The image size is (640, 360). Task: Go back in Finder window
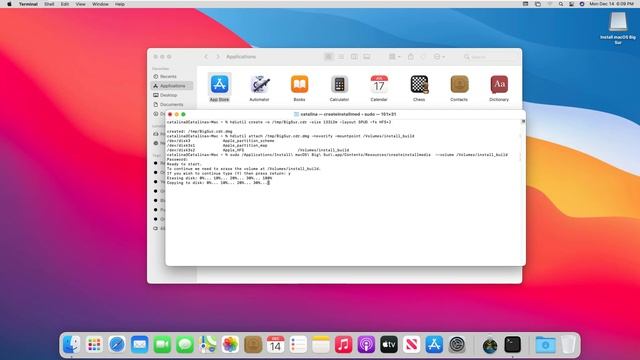click(206, 57)
